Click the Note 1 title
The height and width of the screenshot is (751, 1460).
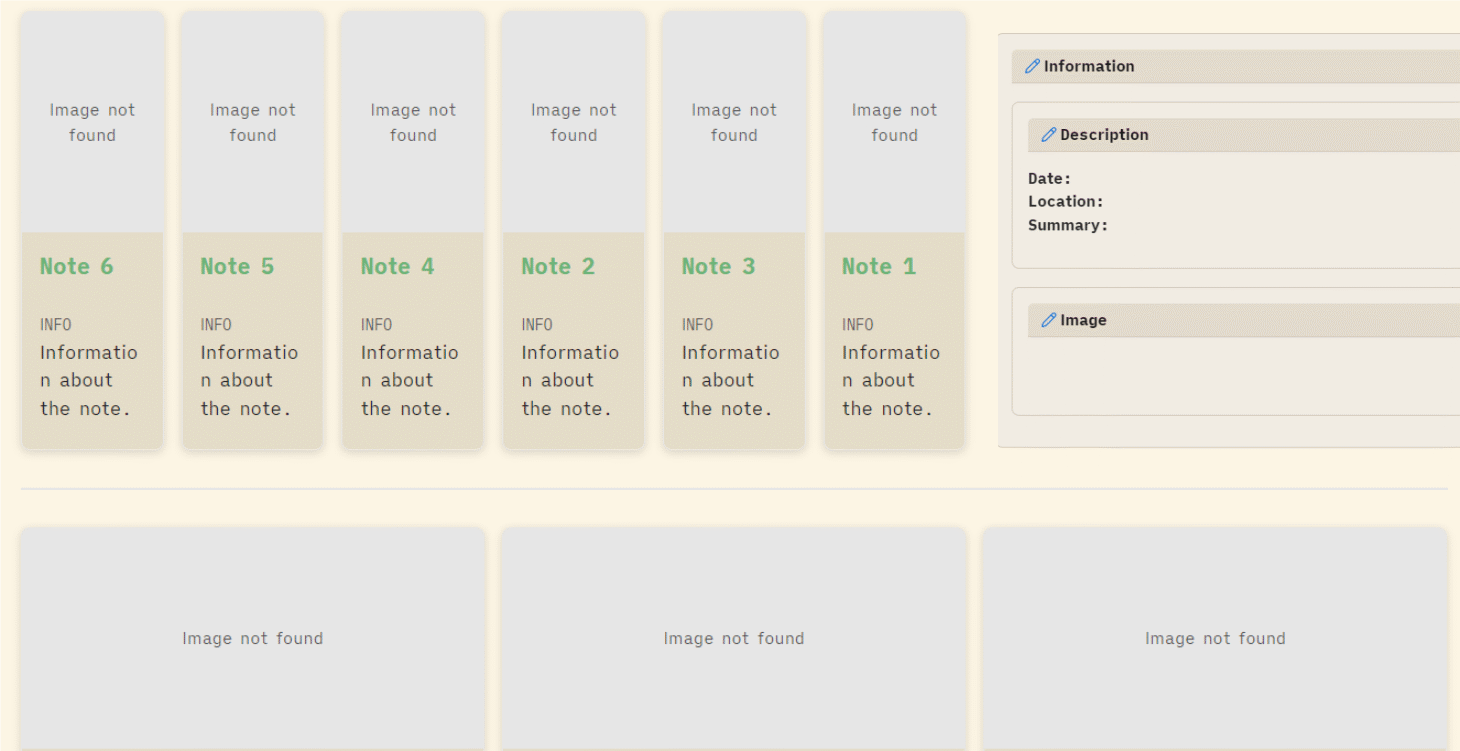pos(878,267)
